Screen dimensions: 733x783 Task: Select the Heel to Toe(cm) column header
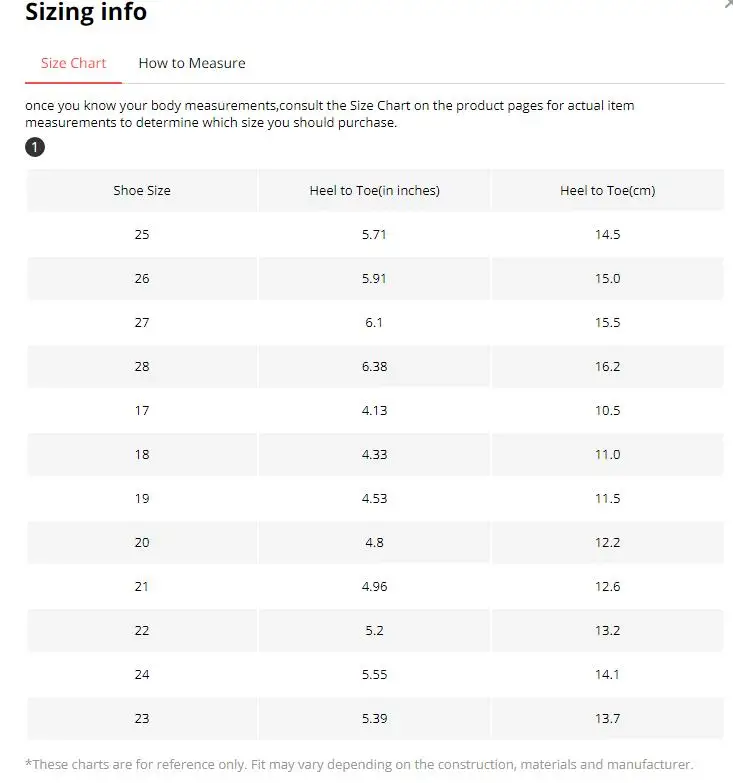coord(607,190)
